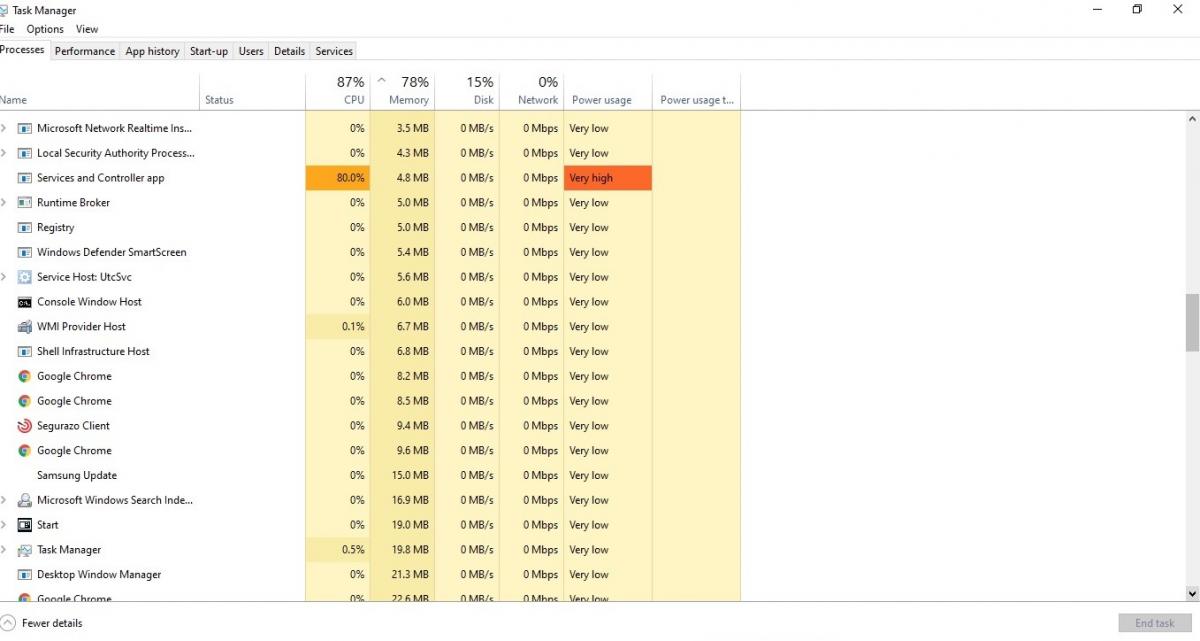Click the Microsoft Windows Search Indexer icon
Image resolution: width=1200 pixels, height=641 pixels.
[25, 500]
